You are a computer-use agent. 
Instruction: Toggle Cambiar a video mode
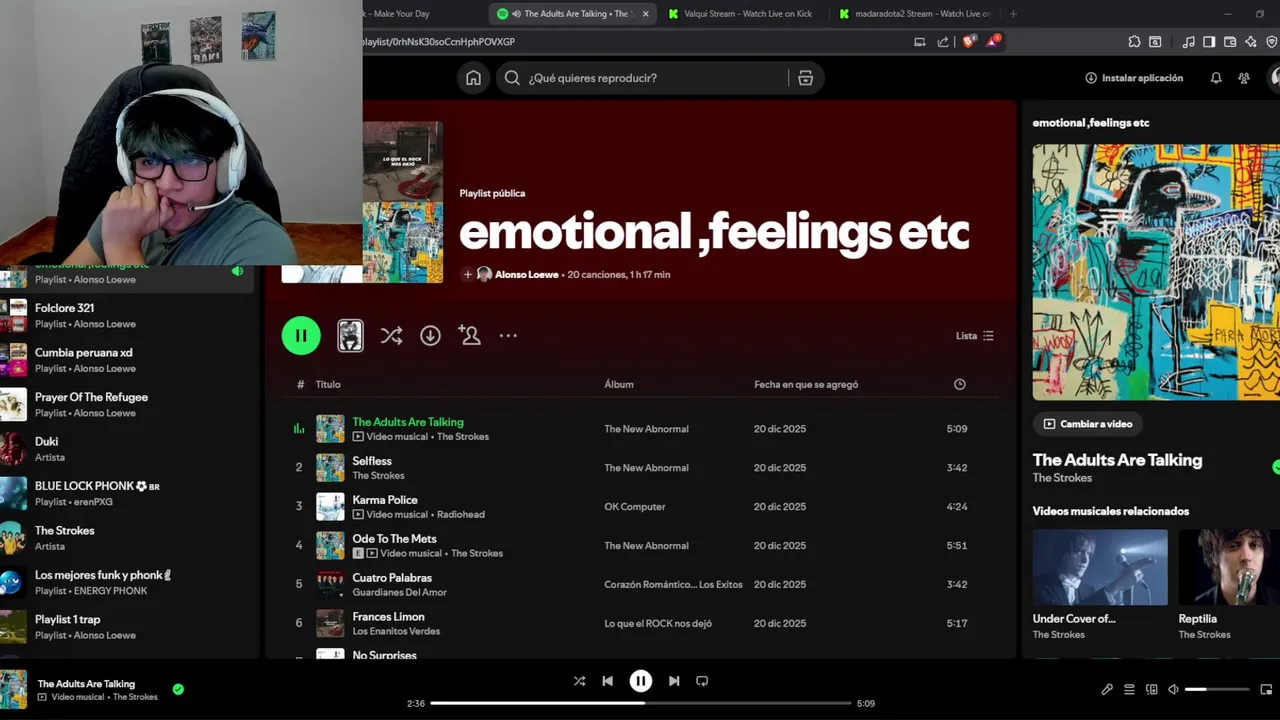coord(1087,424)
